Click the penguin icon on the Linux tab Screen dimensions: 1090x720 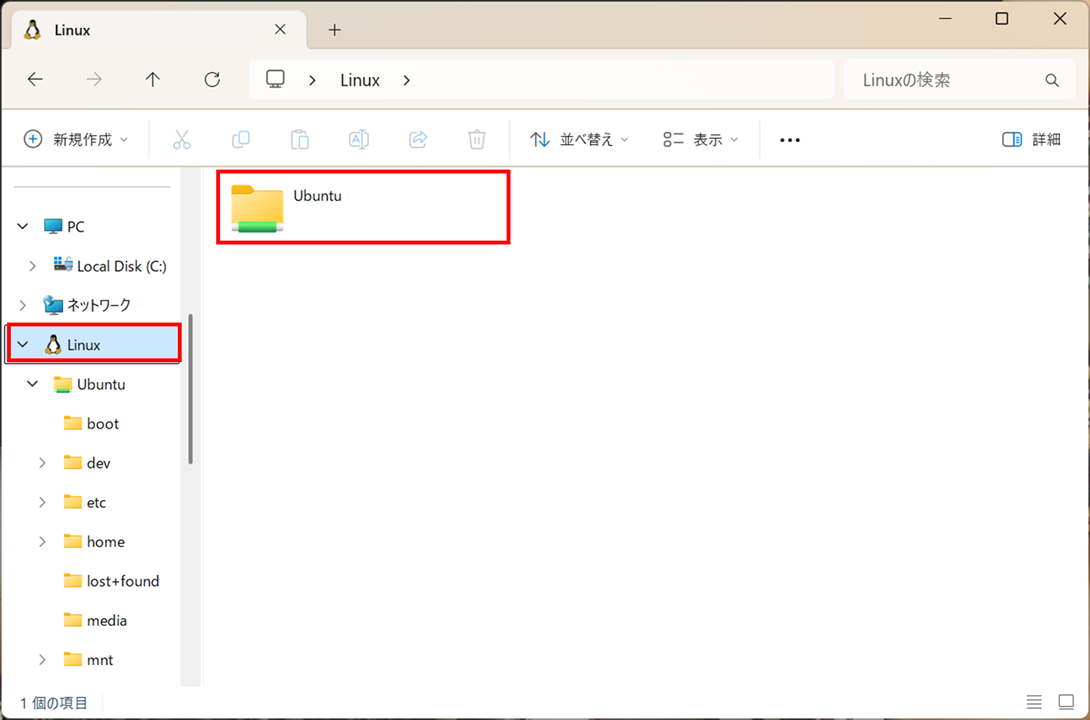pyautogui.click(x=32, y=30)
